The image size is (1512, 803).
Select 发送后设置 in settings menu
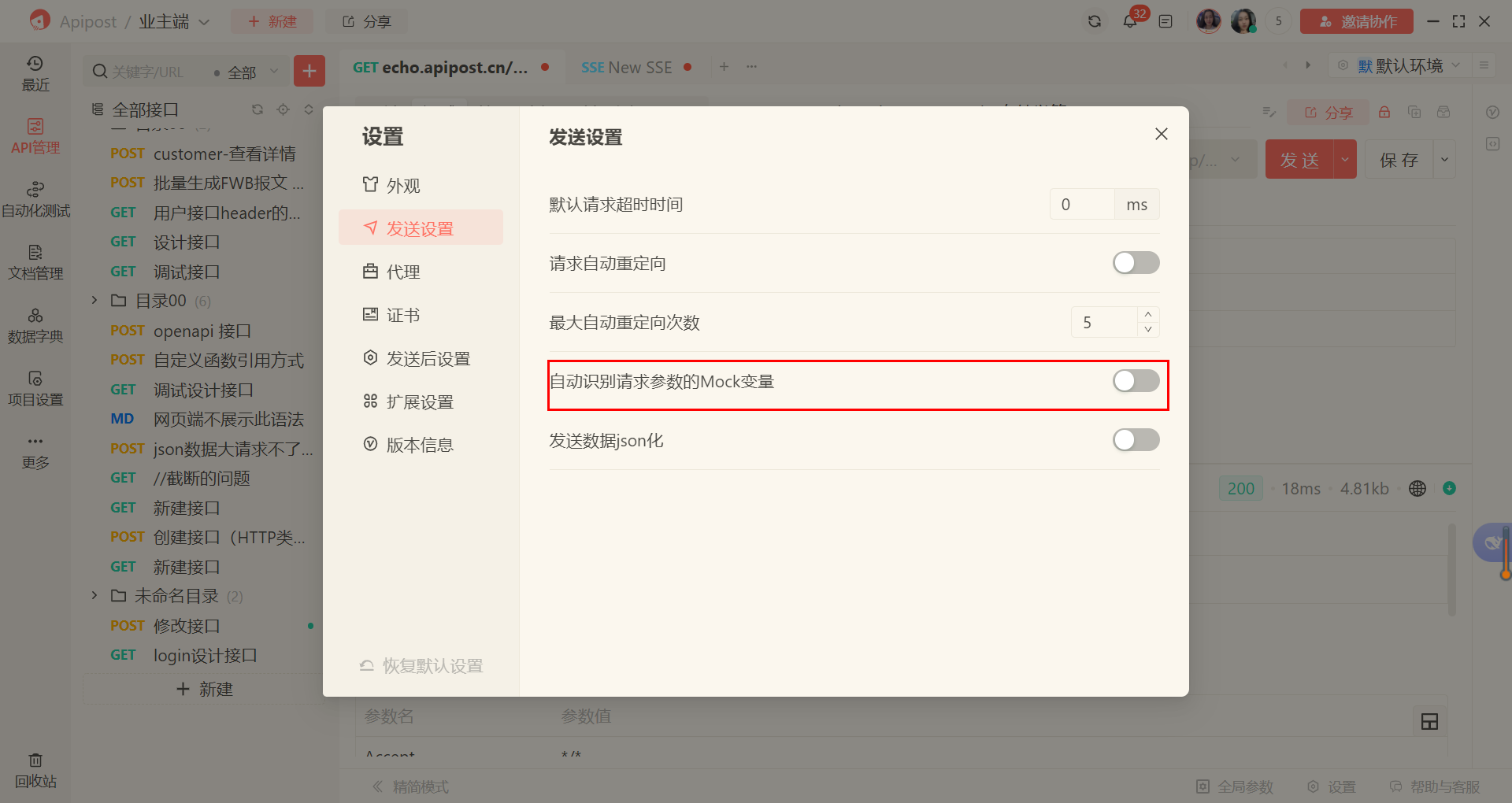click(x=421, y=358)
